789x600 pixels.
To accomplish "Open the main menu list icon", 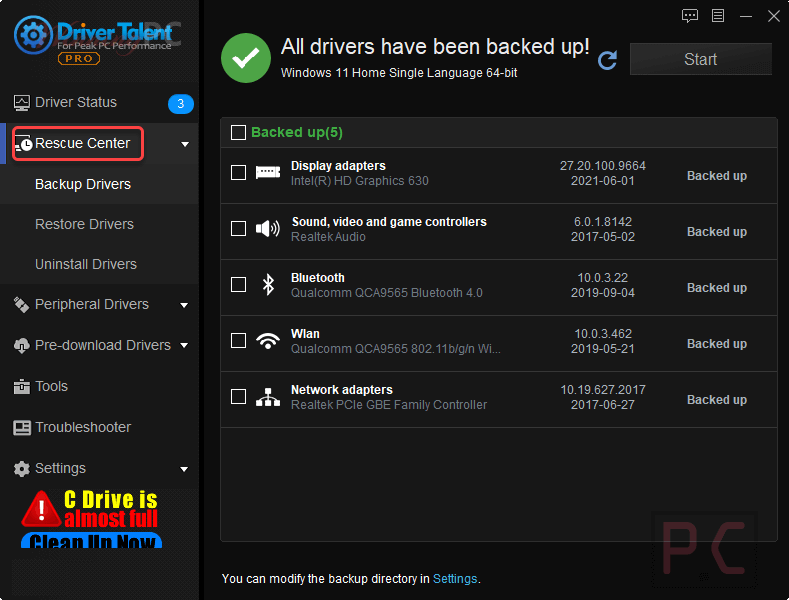I will click(718, 16).
